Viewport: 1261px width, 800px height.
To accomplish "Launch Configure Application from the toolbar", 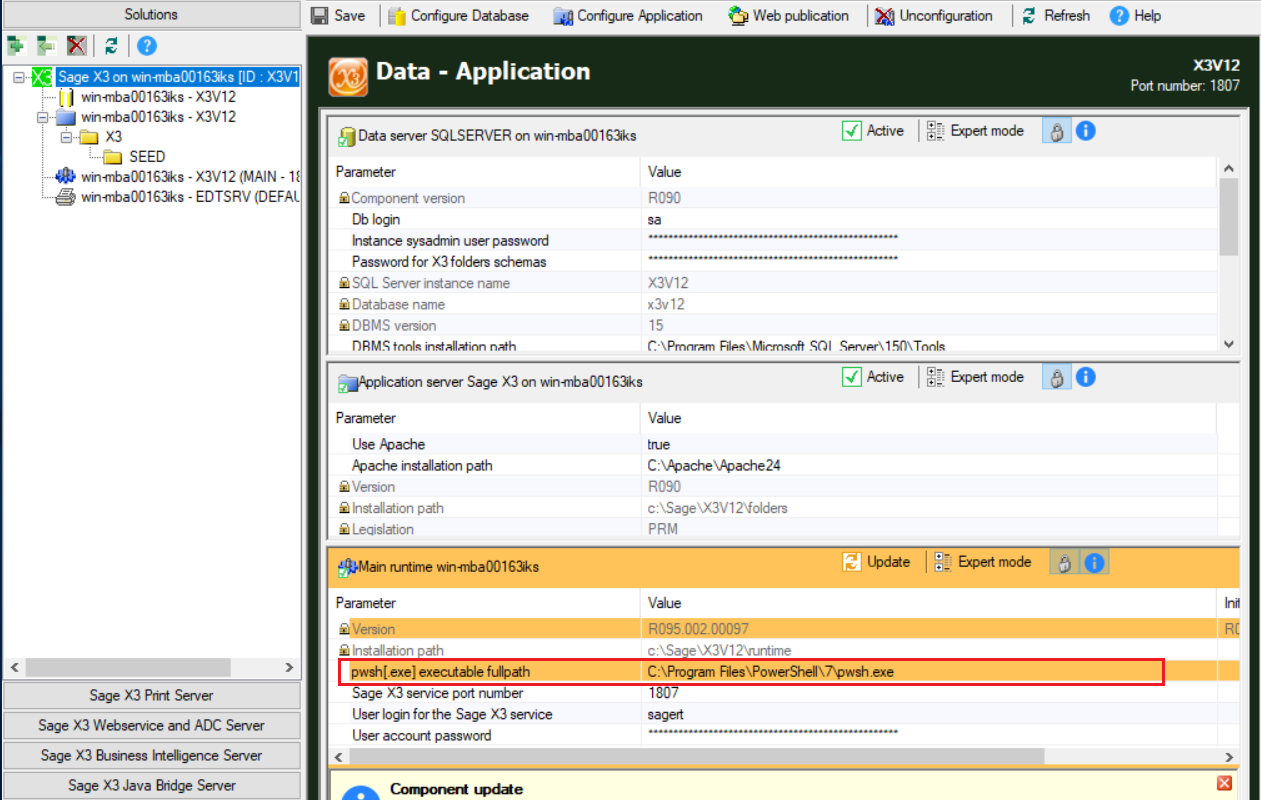I will [627, 15].
